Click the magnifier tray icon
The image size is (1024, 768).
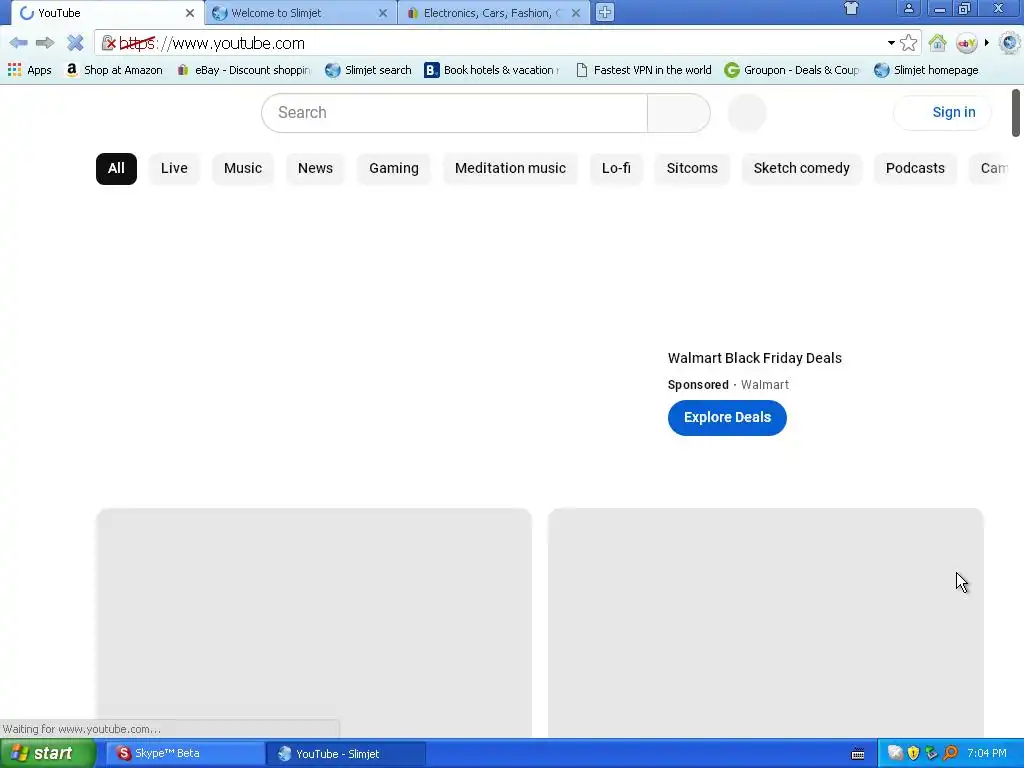point(950,754)
